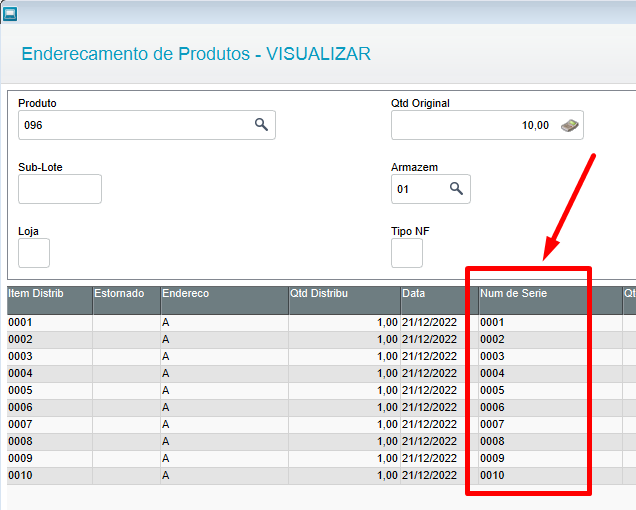Click the Estornado column header

click(127, 300)
